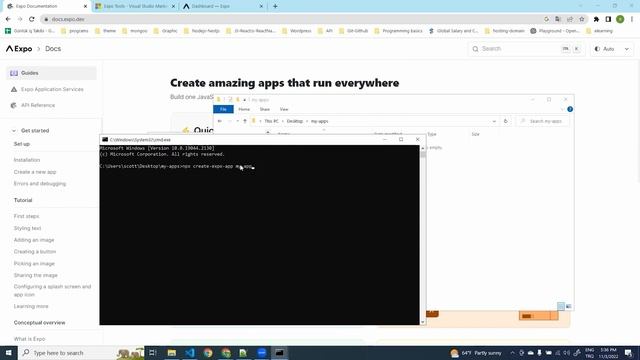Screen dimensions: 640x360
Task: Open the Wordpress bookmark folder
Action: click(x=297, y=31)
